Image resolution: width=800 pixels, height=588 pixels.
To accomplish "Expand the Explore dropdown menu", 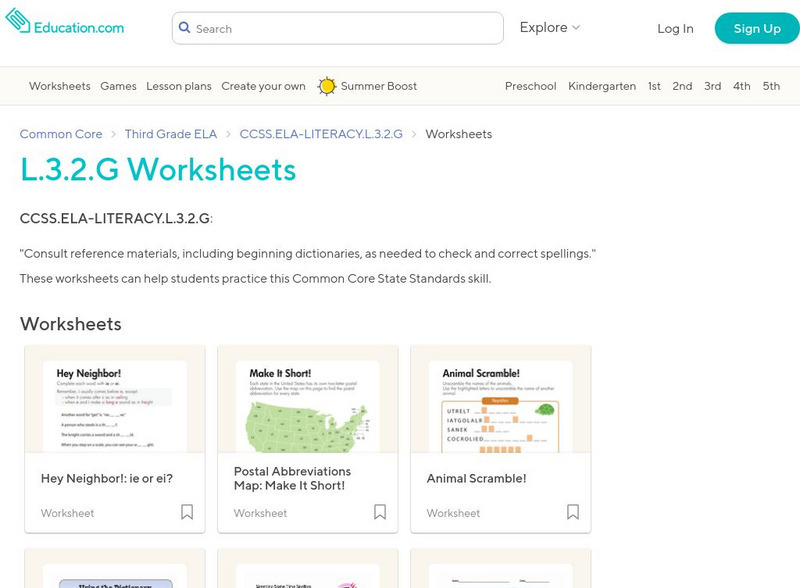I will (549, 28).
